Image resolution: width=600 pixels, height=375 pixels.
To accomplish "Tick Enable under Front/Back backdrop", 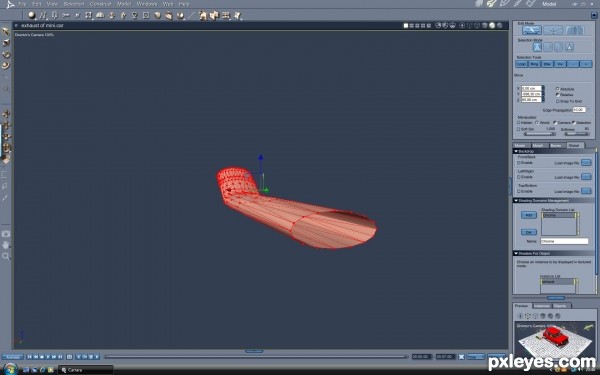I will pyautogui.click(x=519, y=163).
